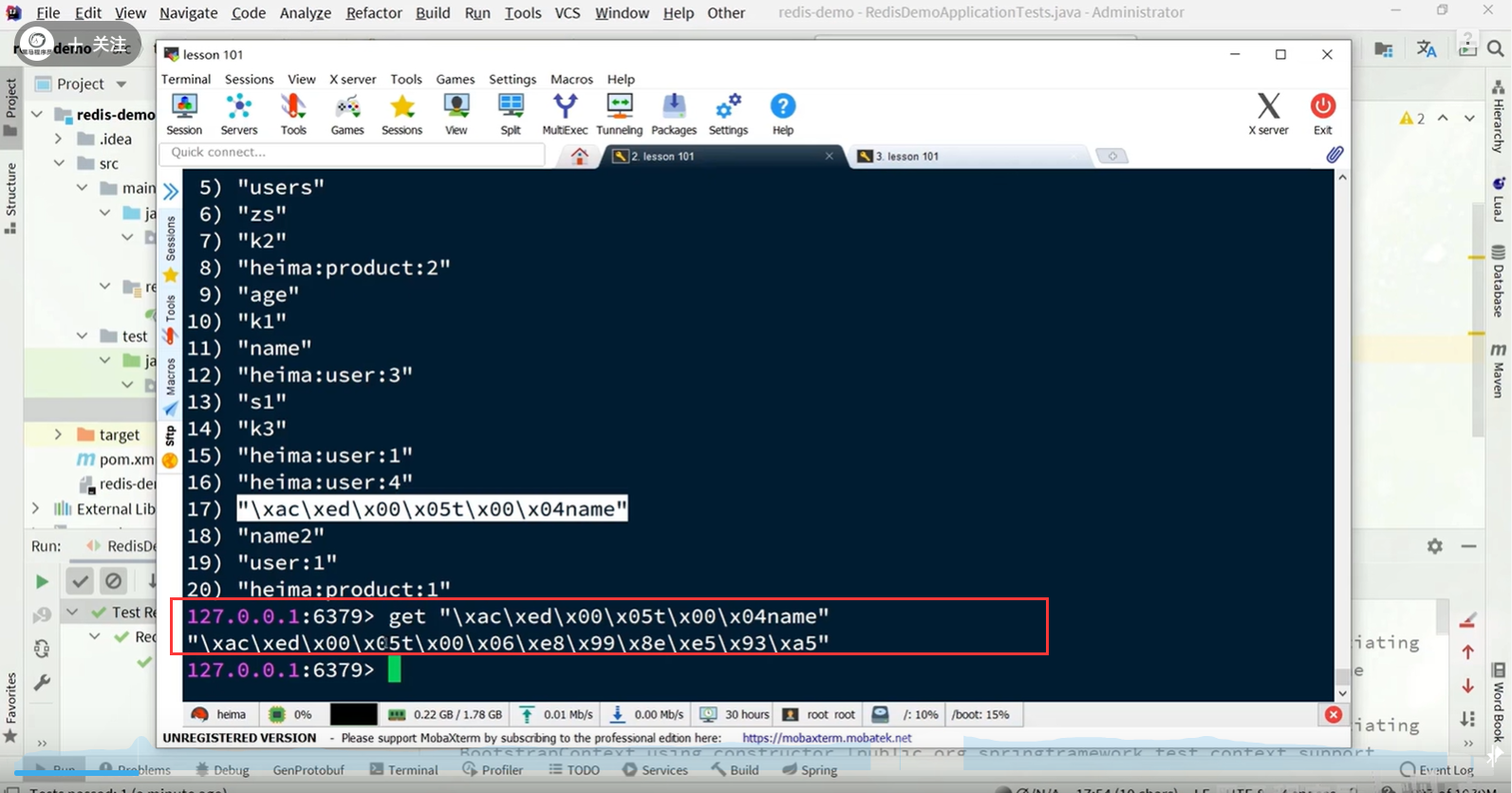The width and height of the screenshot is (1512, 793).
Task: Collapse the redis-demo project tree node
Action: tap(37, 114)
